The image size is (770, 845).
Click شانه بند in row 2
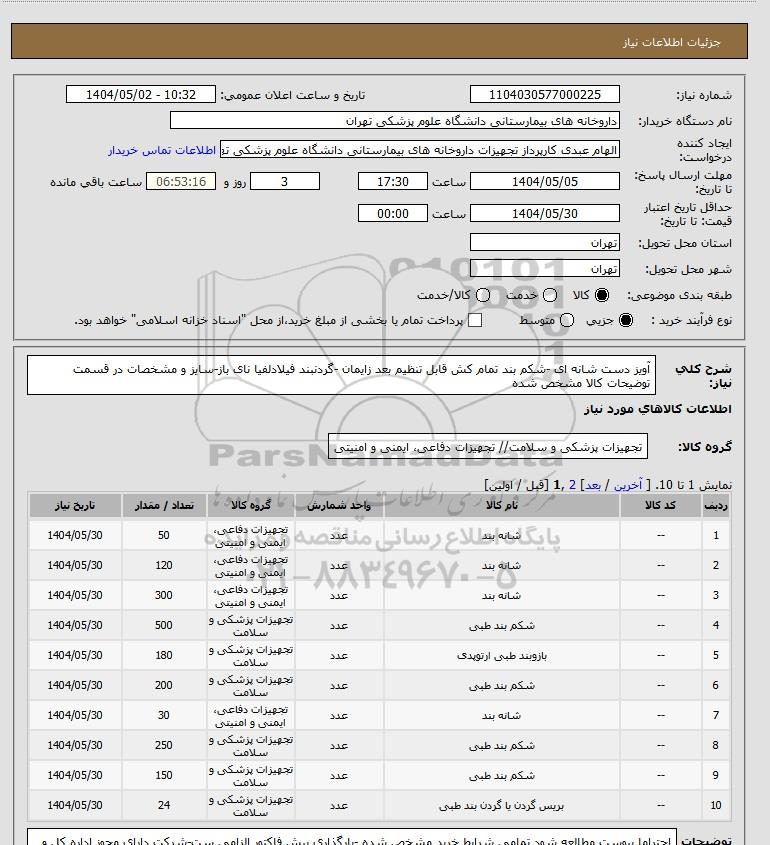[501, 566]
